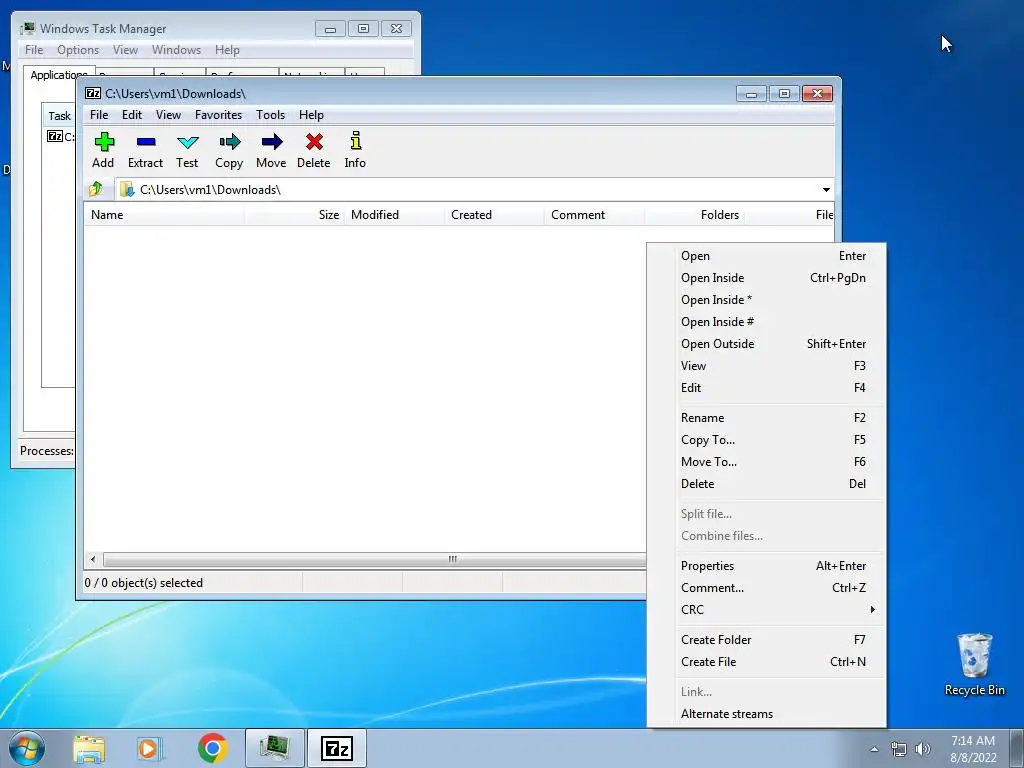Image resolution: width=1024 pixels, height=768 pixels.
Task: Open Google Chrome from the taskbar
Action: click(x=212, y=748)
